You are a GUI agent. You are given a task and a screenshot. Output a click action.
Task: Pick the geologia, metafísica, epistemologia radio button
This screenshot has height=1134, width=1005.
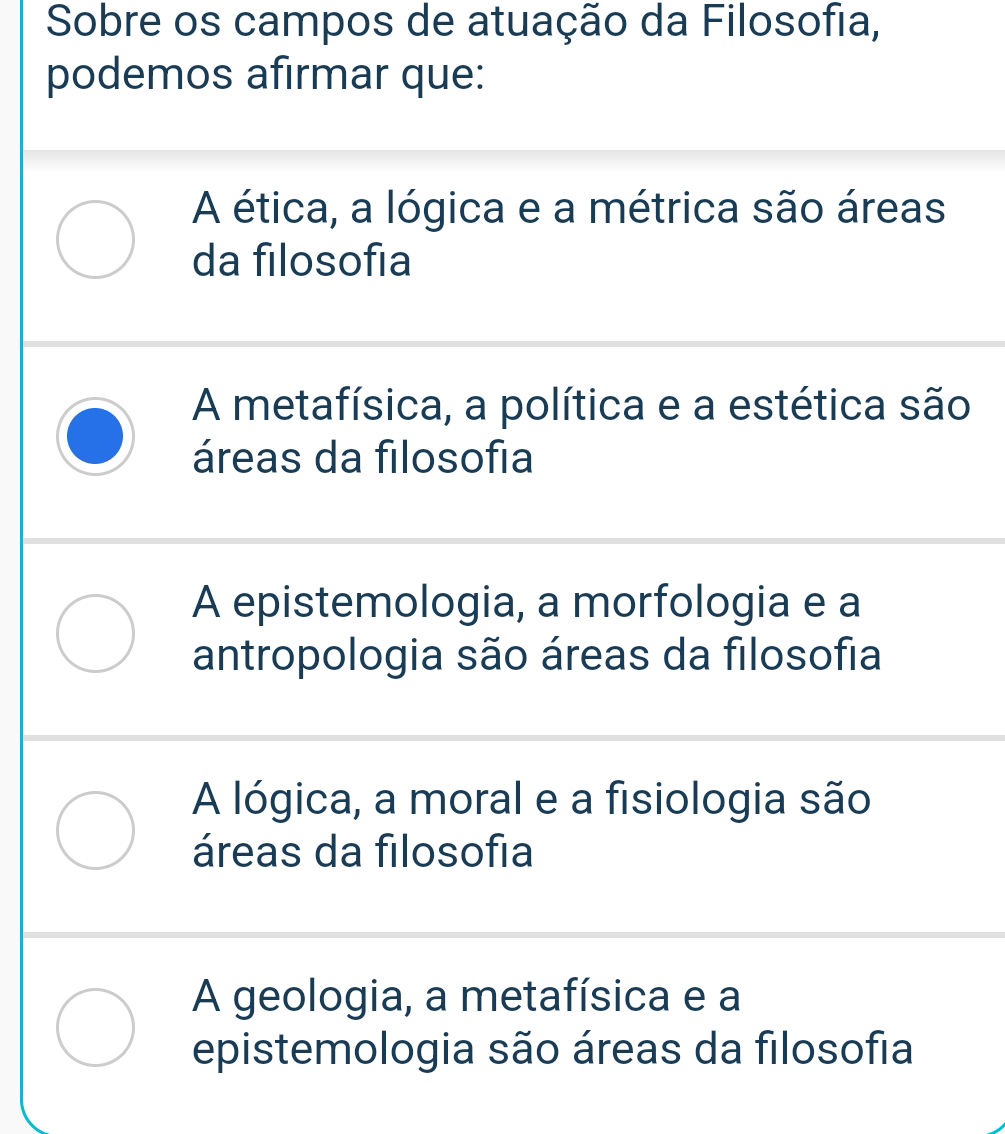(x=93, y=1024)
